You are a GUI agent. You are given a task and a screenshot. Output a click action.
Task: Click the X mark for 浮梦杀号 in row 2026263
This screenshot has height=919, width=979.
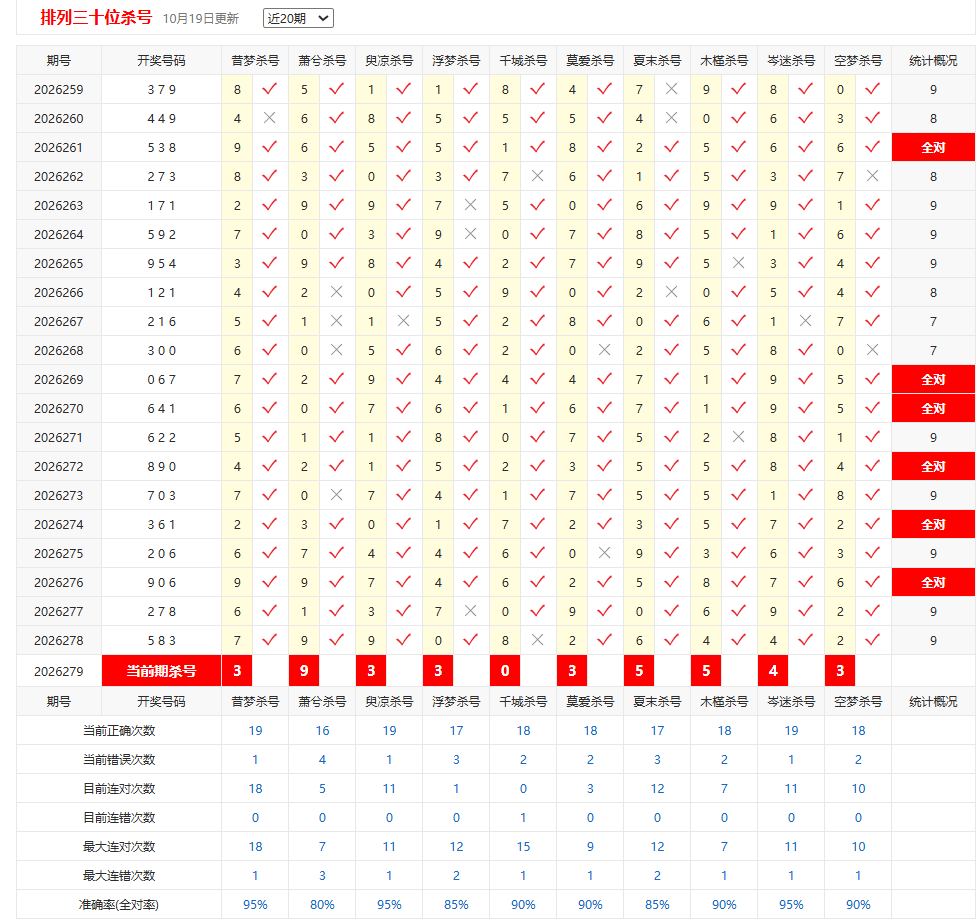[470, 205]
